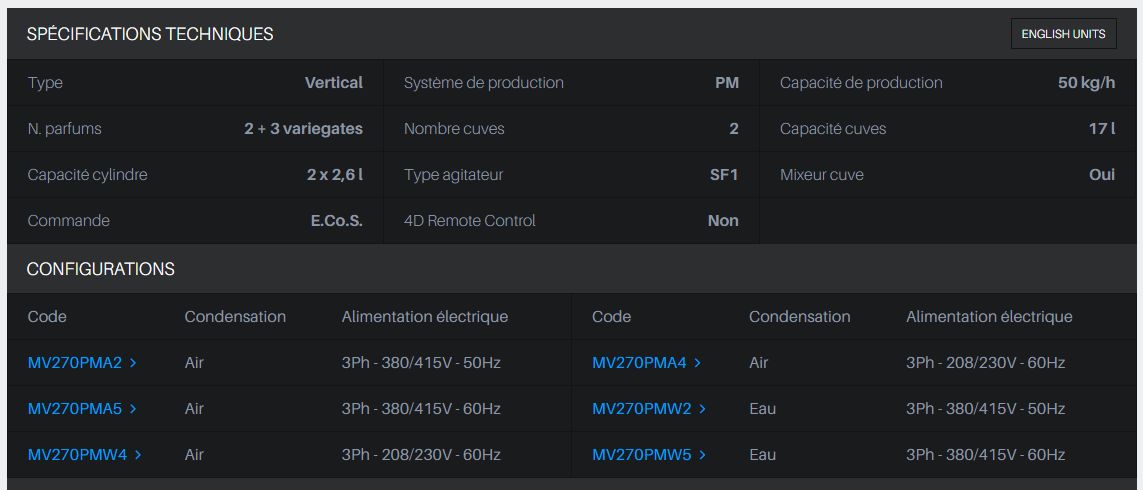Switch units with the English Units button
Viewport: 1143px width, 490px height.
point(1063,34)
